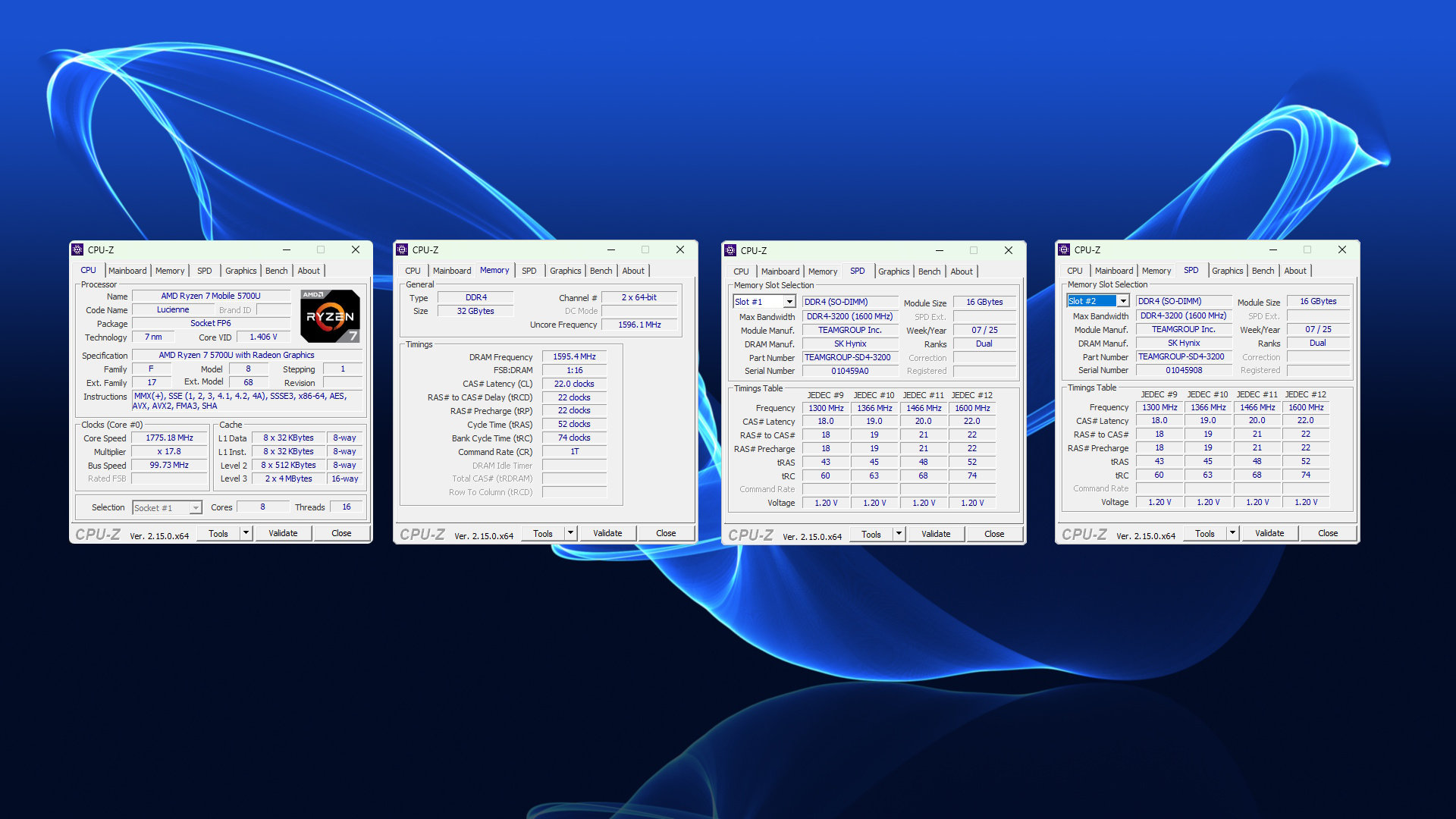This screenshot has height=819, width=1456.
Task: Click the CPU-Z title bar icon on the Memory window
Action: (401, 249)
